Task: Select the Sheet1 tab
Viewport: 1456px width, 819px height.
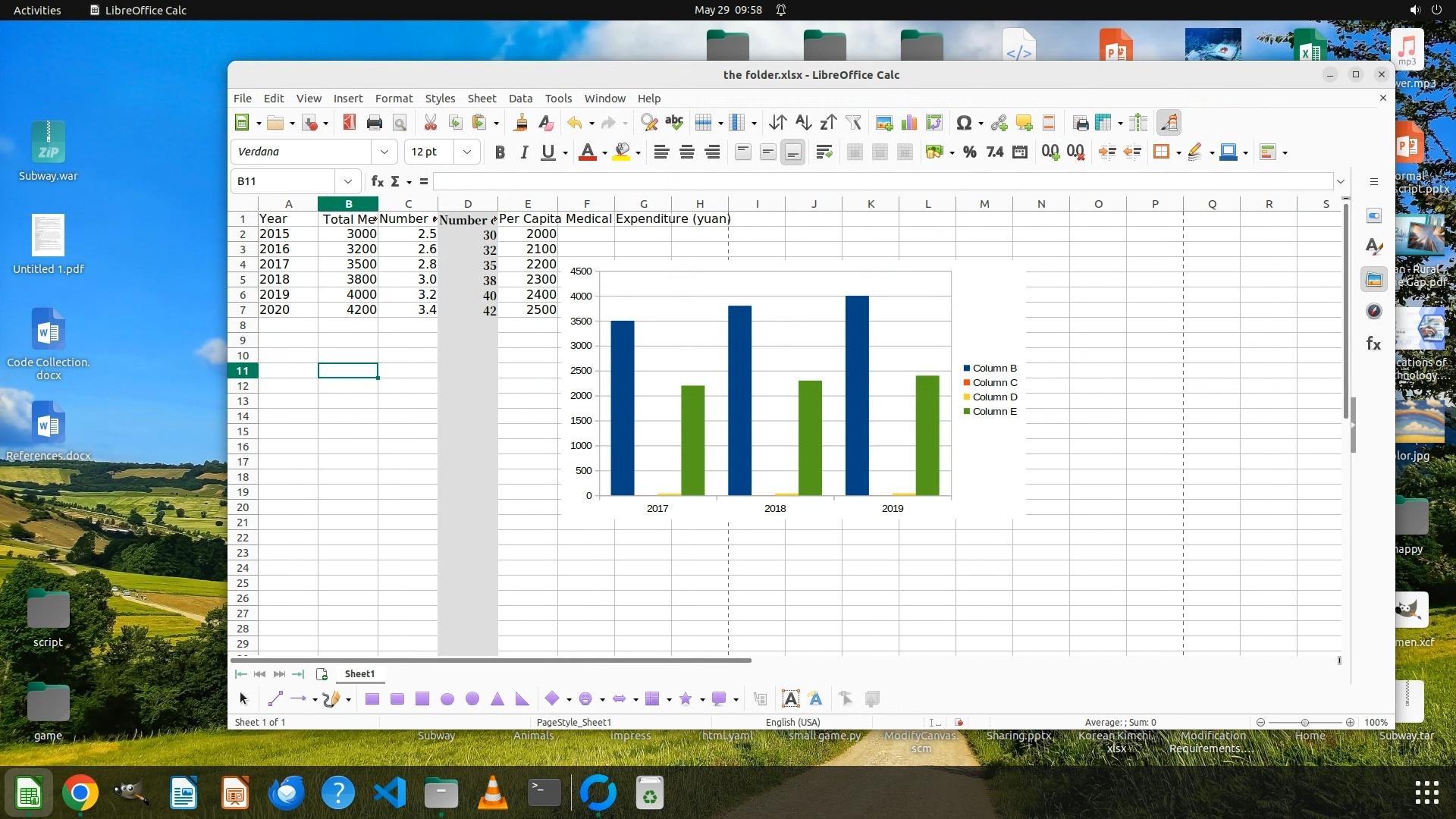Action: [359, 674]
